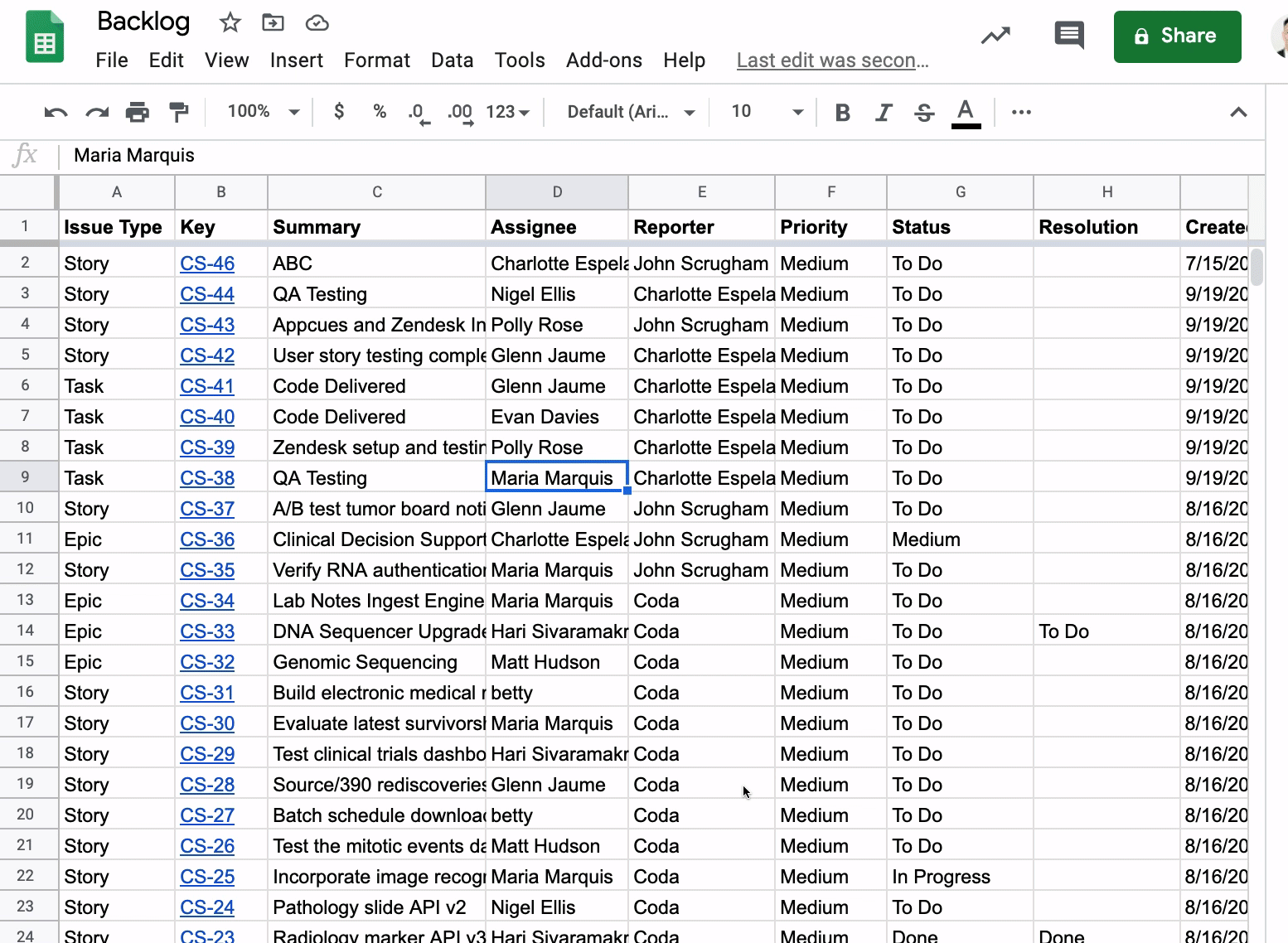Toggle italic formatting
The width and height of the screenshot is (1288, 943).
point(884,112)
